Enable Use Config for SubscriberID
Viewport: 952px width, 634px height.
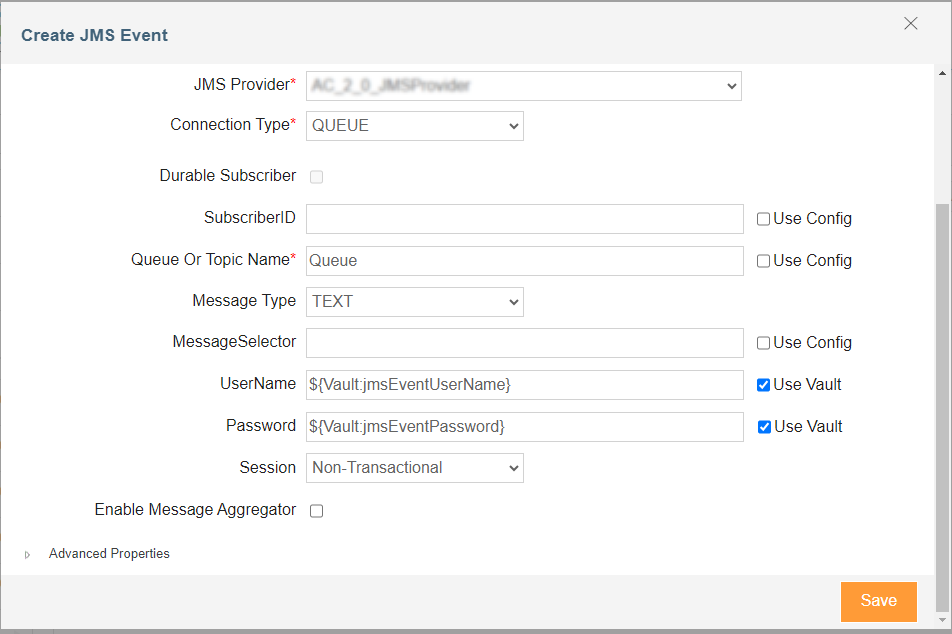point(763,219)
